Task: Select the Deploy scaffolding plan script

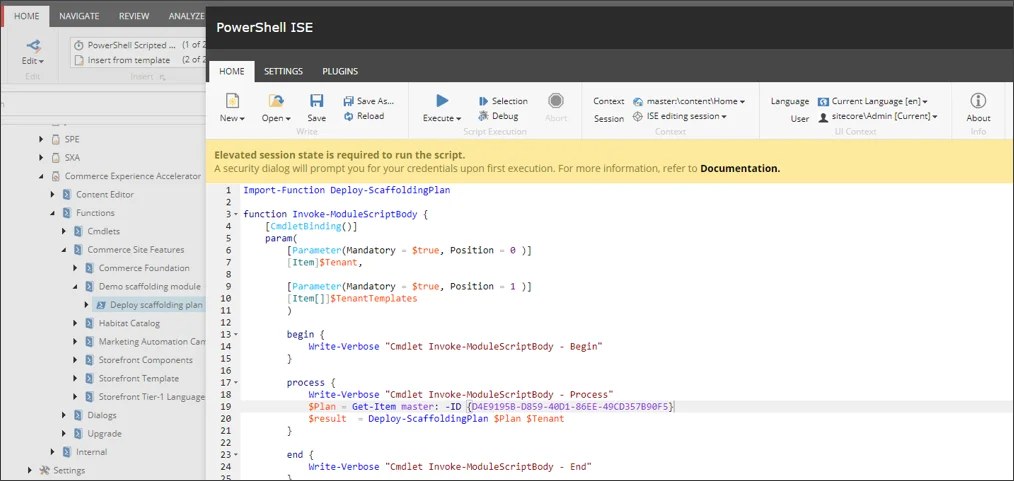Action: [x=156, y=305]
